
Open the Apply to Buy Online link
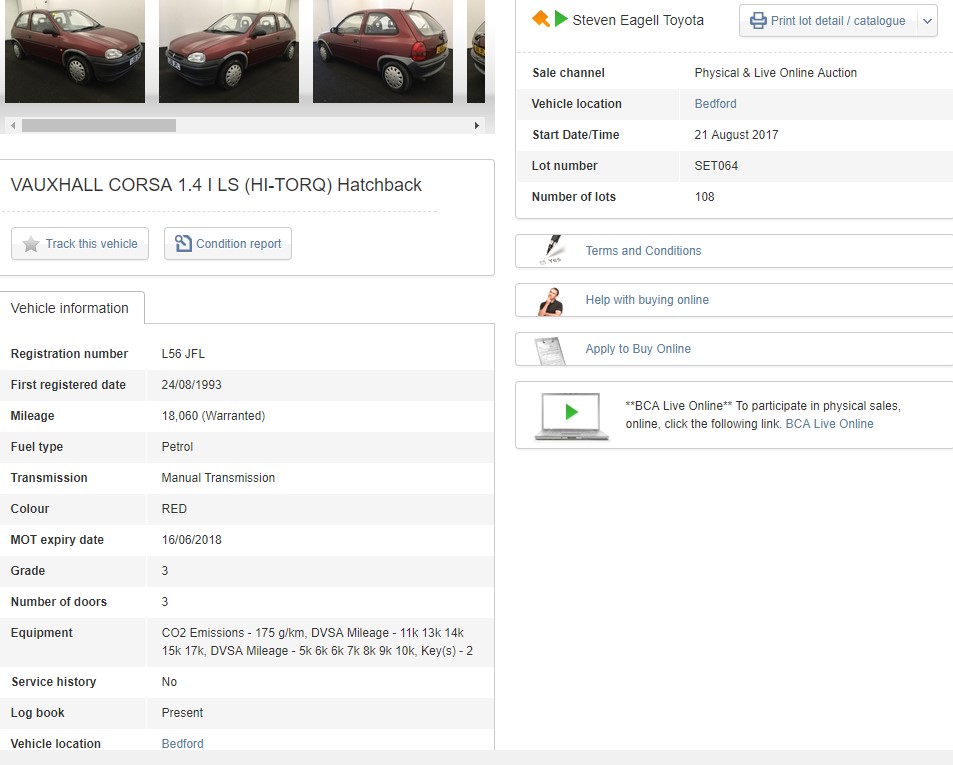point(638,349)
